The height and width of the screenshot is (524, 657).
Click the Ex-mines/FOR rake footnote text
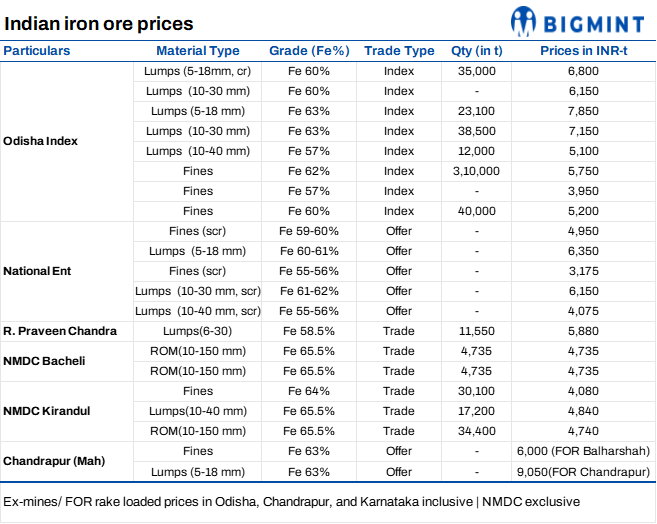[290, 500]
